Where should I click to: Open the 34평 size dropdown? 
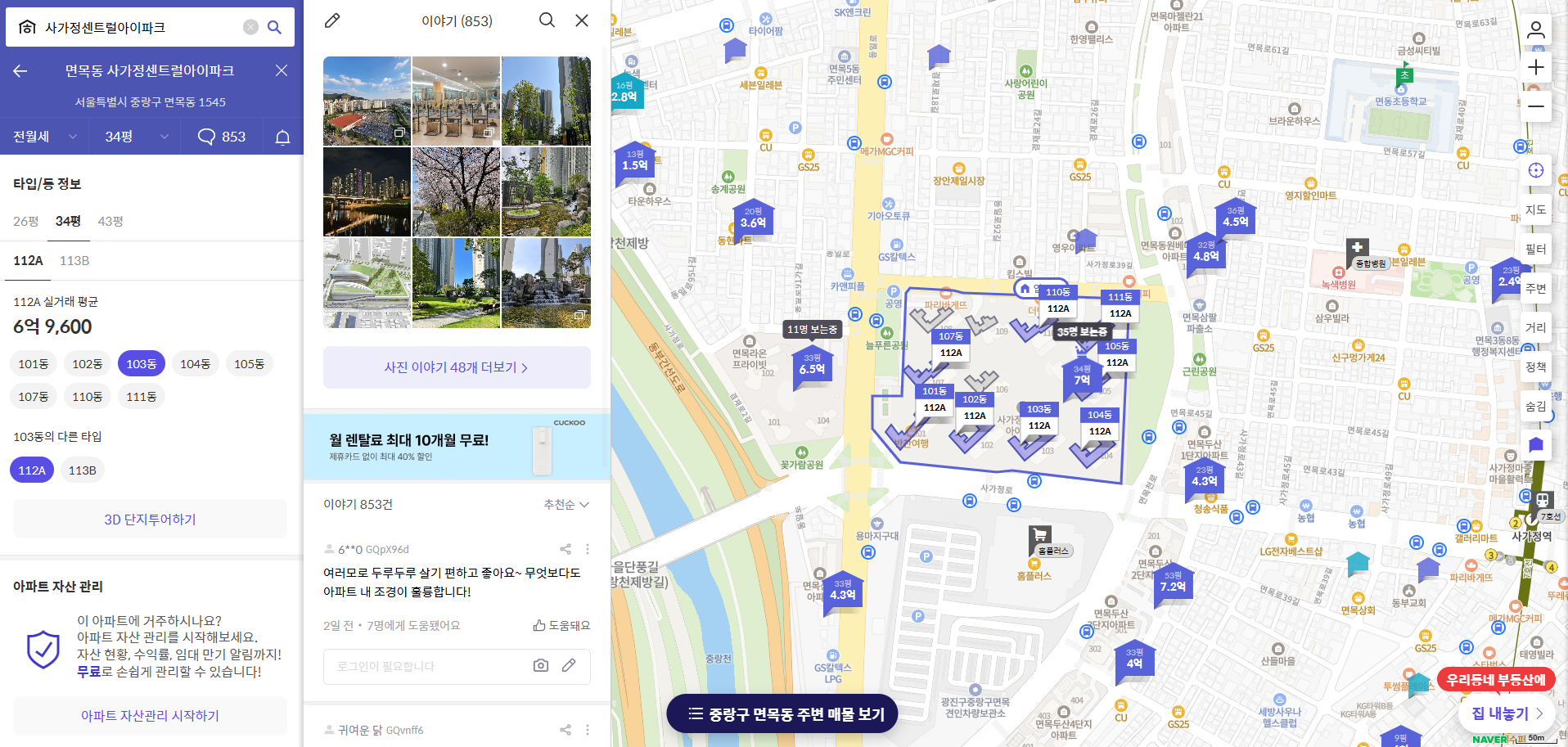tap(137, 137)
